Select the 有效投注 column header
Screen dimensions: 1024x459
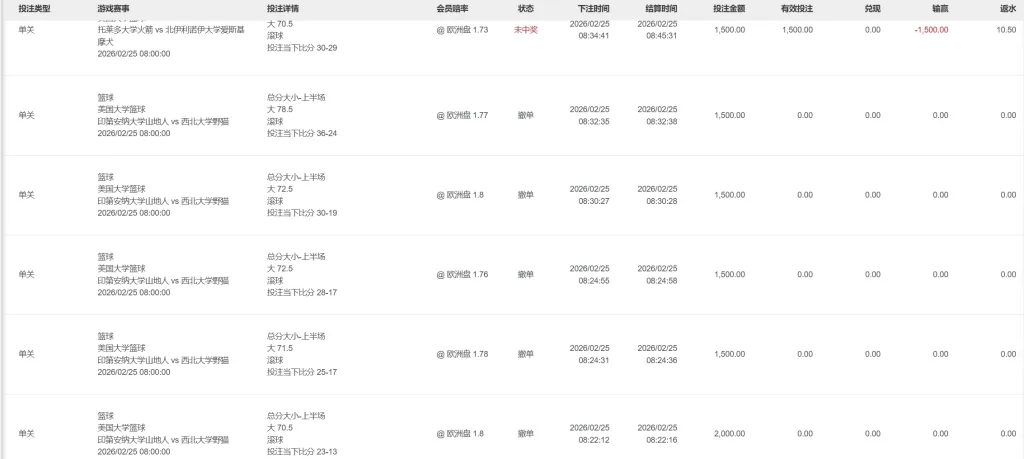tap(797, 7)
